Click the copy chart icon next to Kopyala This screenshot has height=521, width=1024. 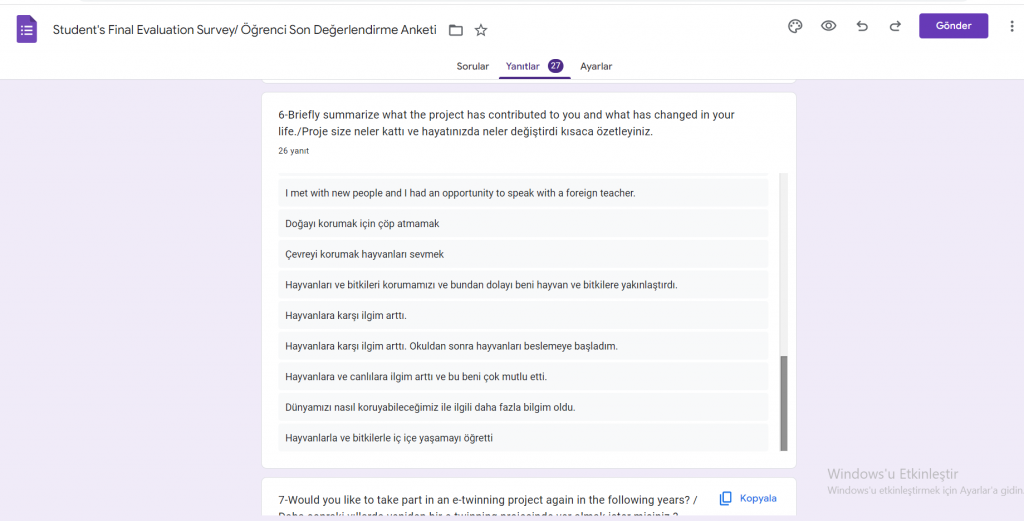pyautogui.click(x=726, y=498)
